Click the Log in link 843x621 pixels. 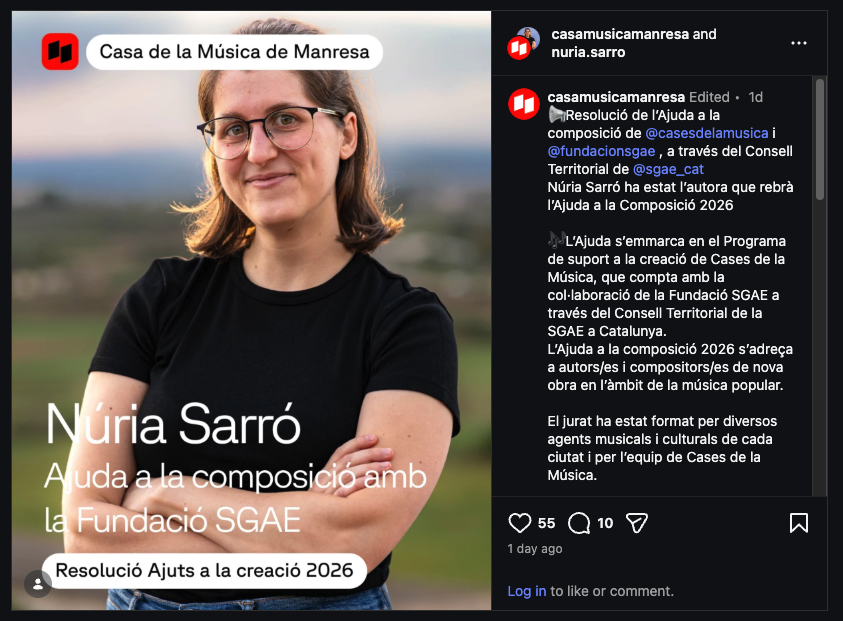(x=527, y=591)
